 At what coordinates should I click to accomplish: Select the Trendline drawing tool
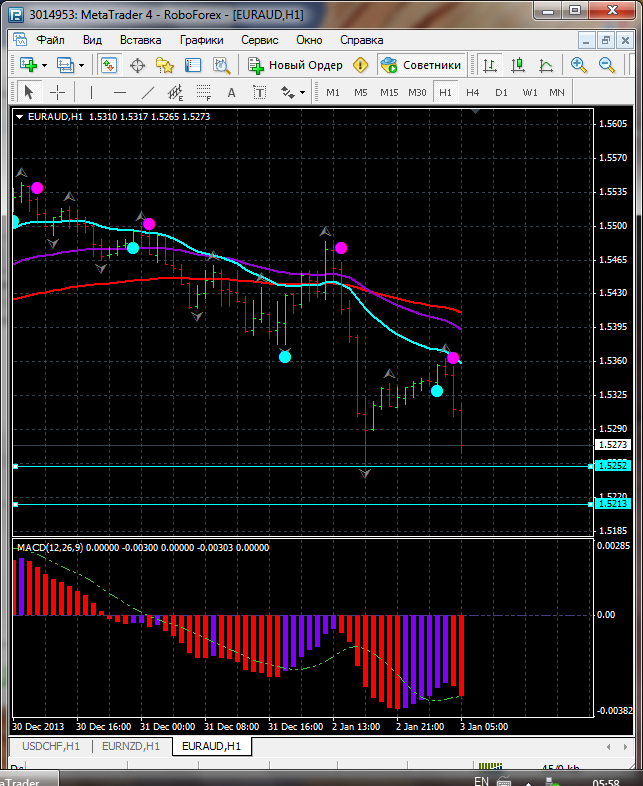click(x=147, y=92)
